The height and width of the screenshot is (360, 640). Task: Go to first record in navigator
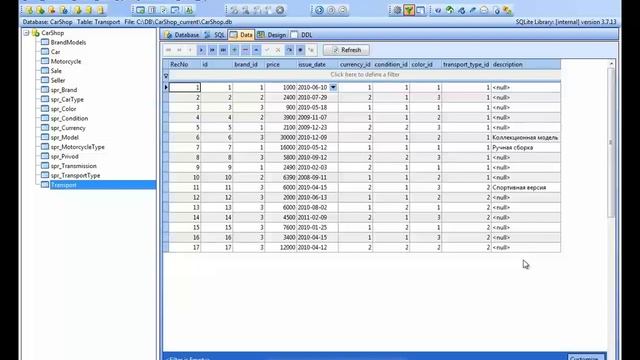tap(168, 50)
